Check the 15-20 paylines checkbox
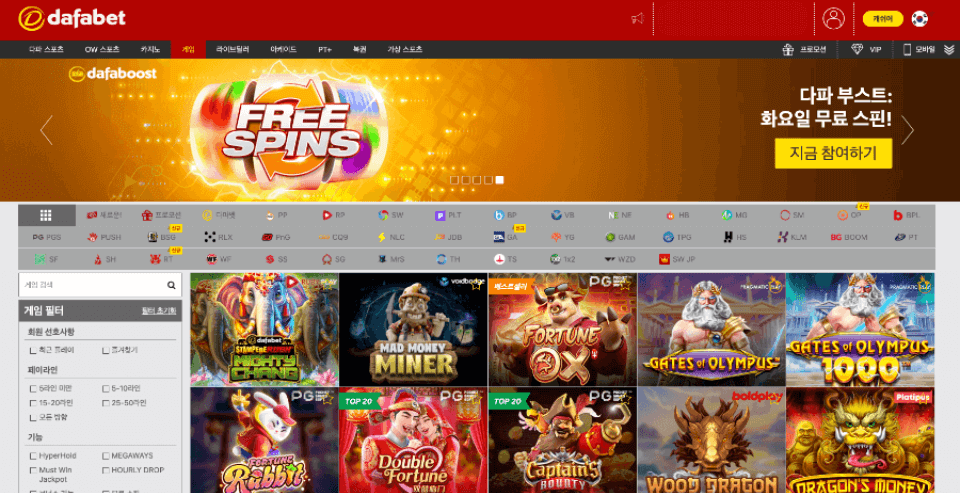 (33, 403)
